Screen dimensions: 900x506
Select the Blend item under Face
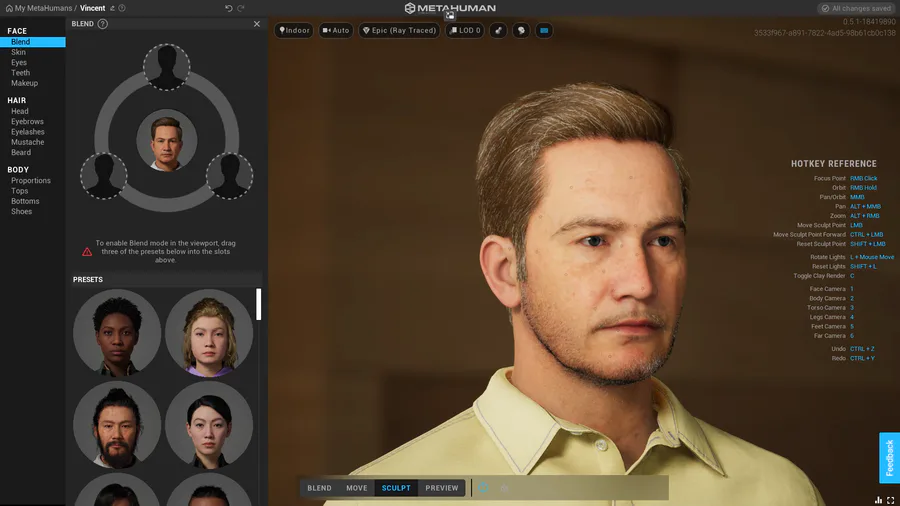click(33, 42)
